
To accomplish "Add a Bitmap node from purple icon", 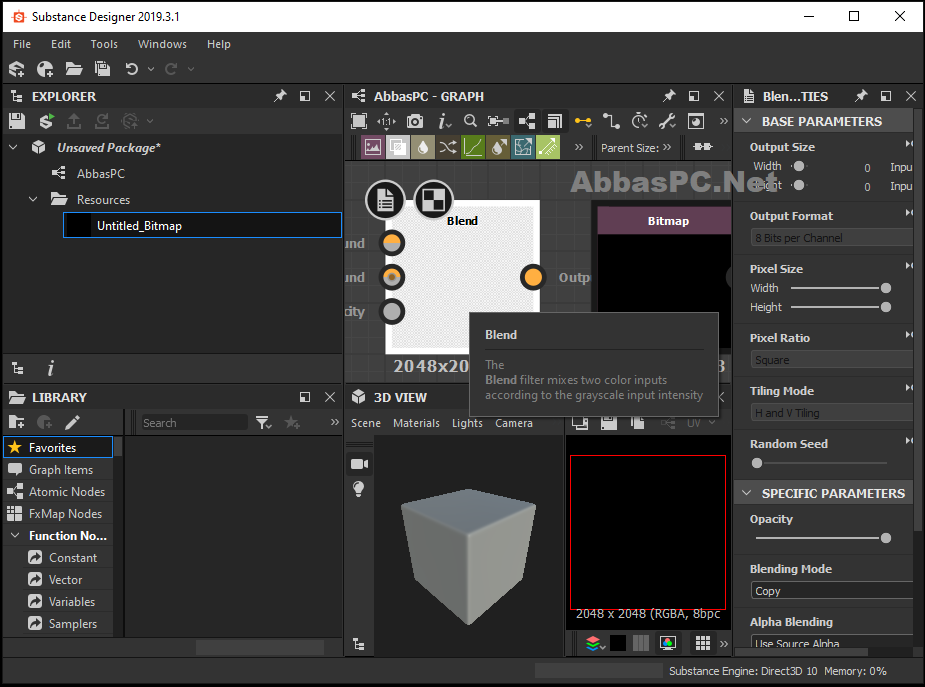I will [x=373, y=147].
